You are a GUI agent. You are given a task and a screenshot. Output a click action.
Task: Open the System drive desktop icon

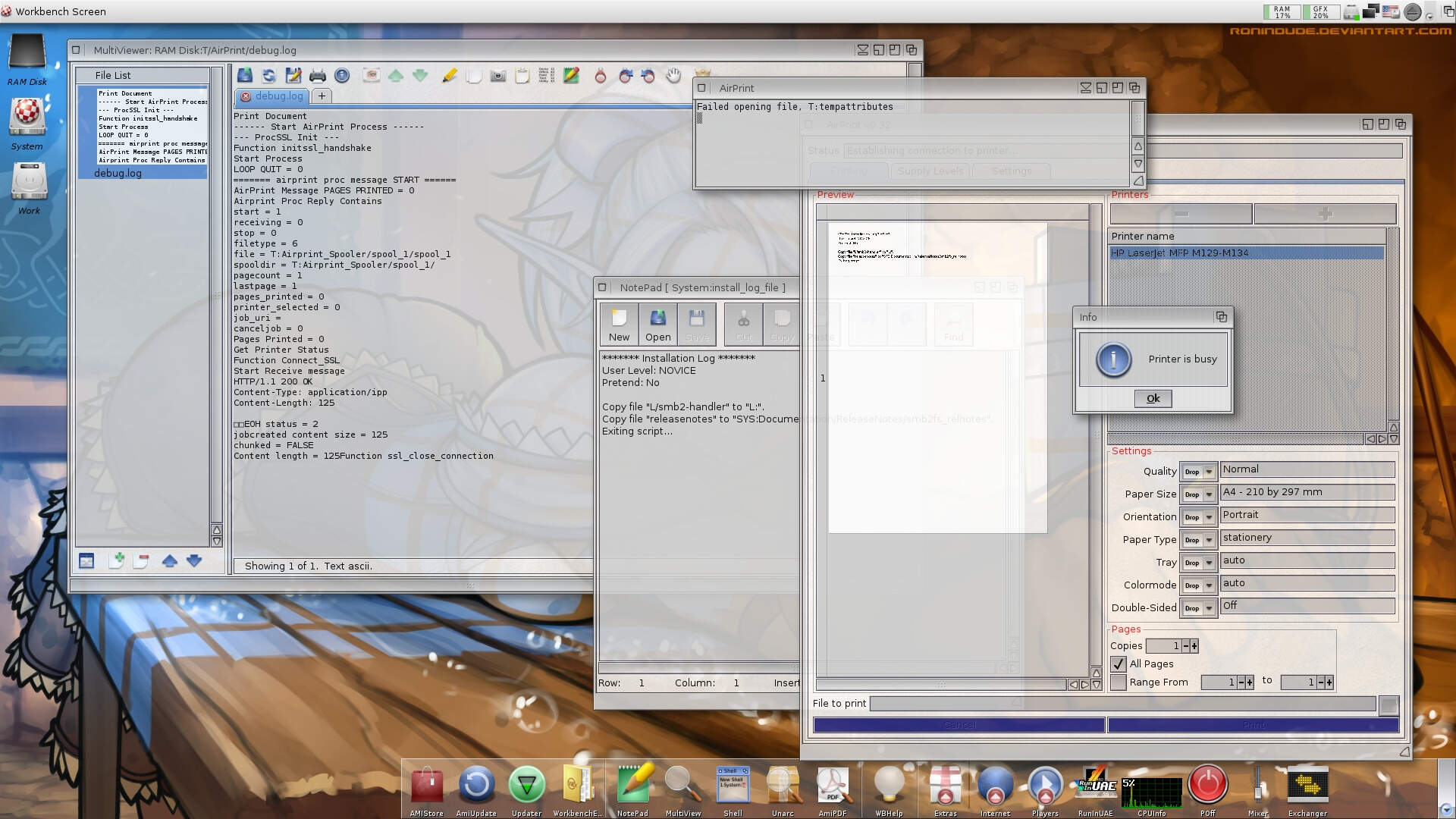[x=27, y=124]
